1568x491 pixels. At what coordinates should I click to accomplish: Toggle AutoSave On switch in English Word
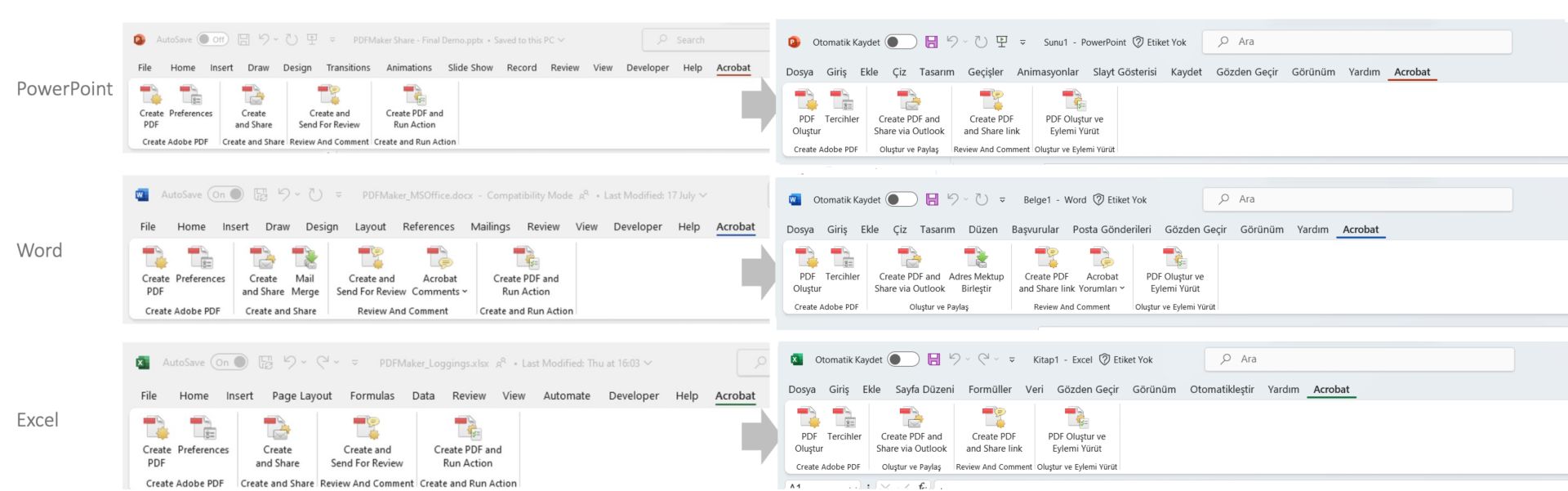click(225, 194)
